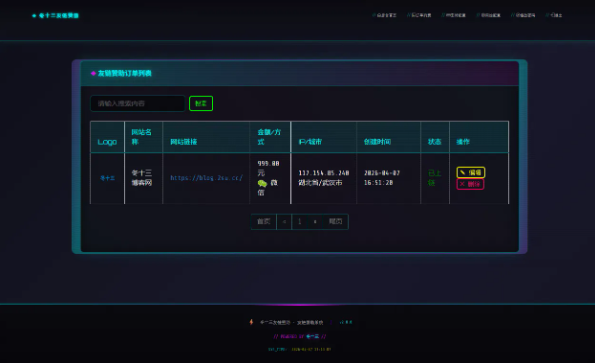595x363 pixels.
Task: Click the pink diamond icon beside 友链赞助订单列表
Action: point(93,73)
